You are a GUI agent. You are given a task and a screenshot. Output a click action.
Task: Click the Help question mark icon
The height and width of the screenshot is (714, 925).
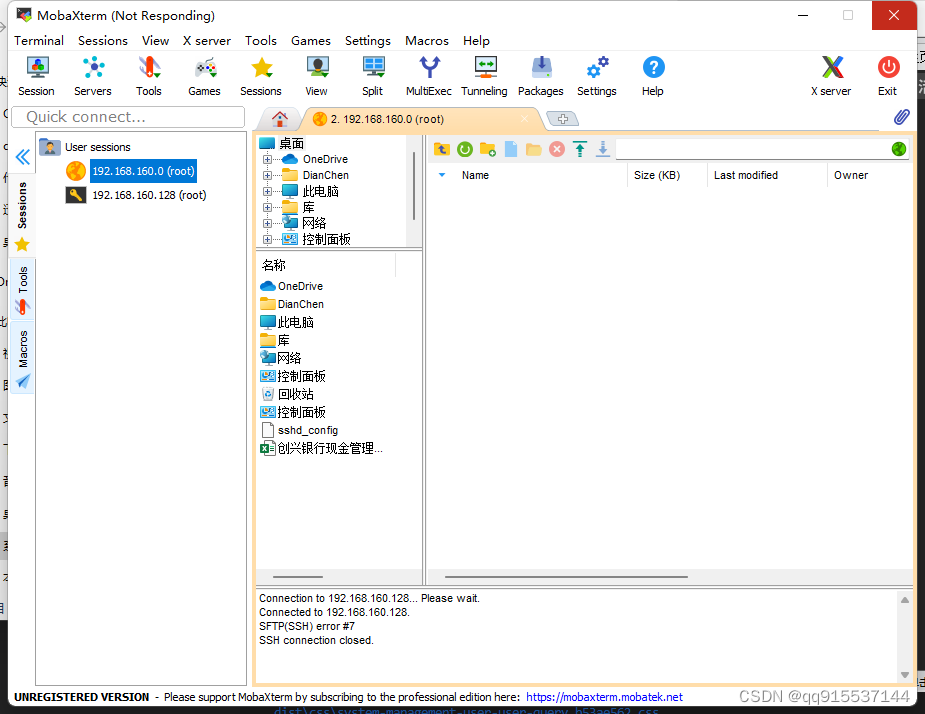point(653,76)
